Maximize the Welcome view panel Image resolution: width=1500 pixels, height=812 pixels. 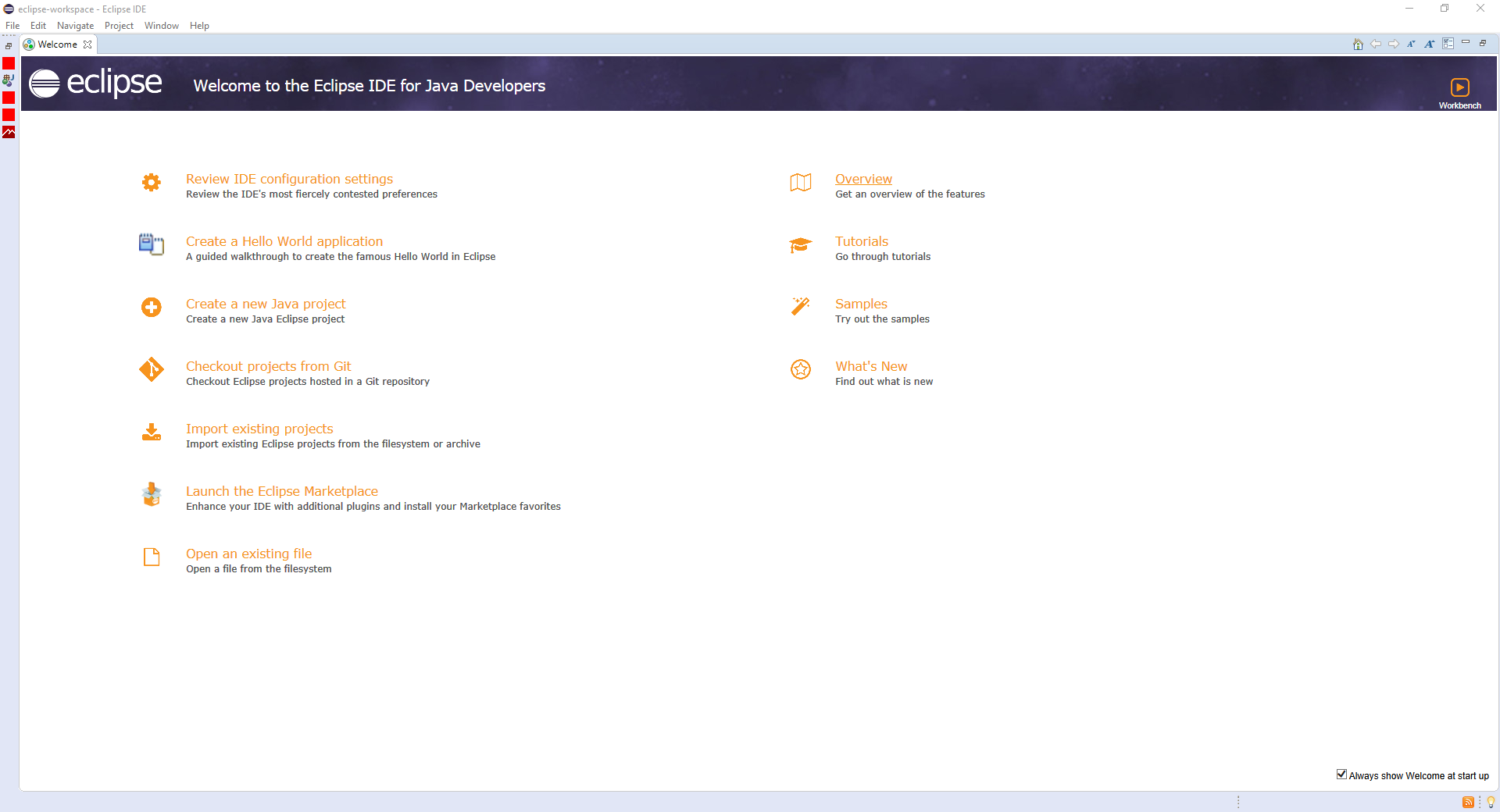[x=1483, y=43]
